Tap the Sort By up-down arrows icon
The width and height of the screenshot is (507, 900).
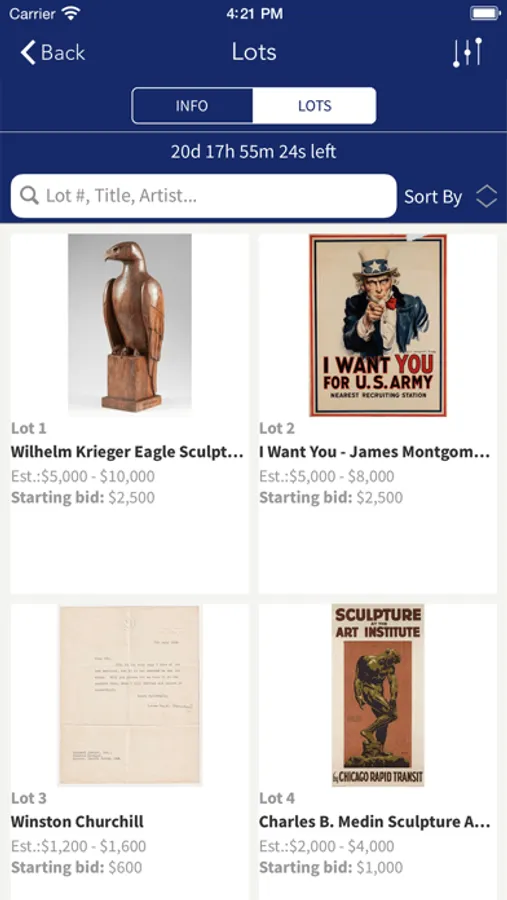click(486, 197)
